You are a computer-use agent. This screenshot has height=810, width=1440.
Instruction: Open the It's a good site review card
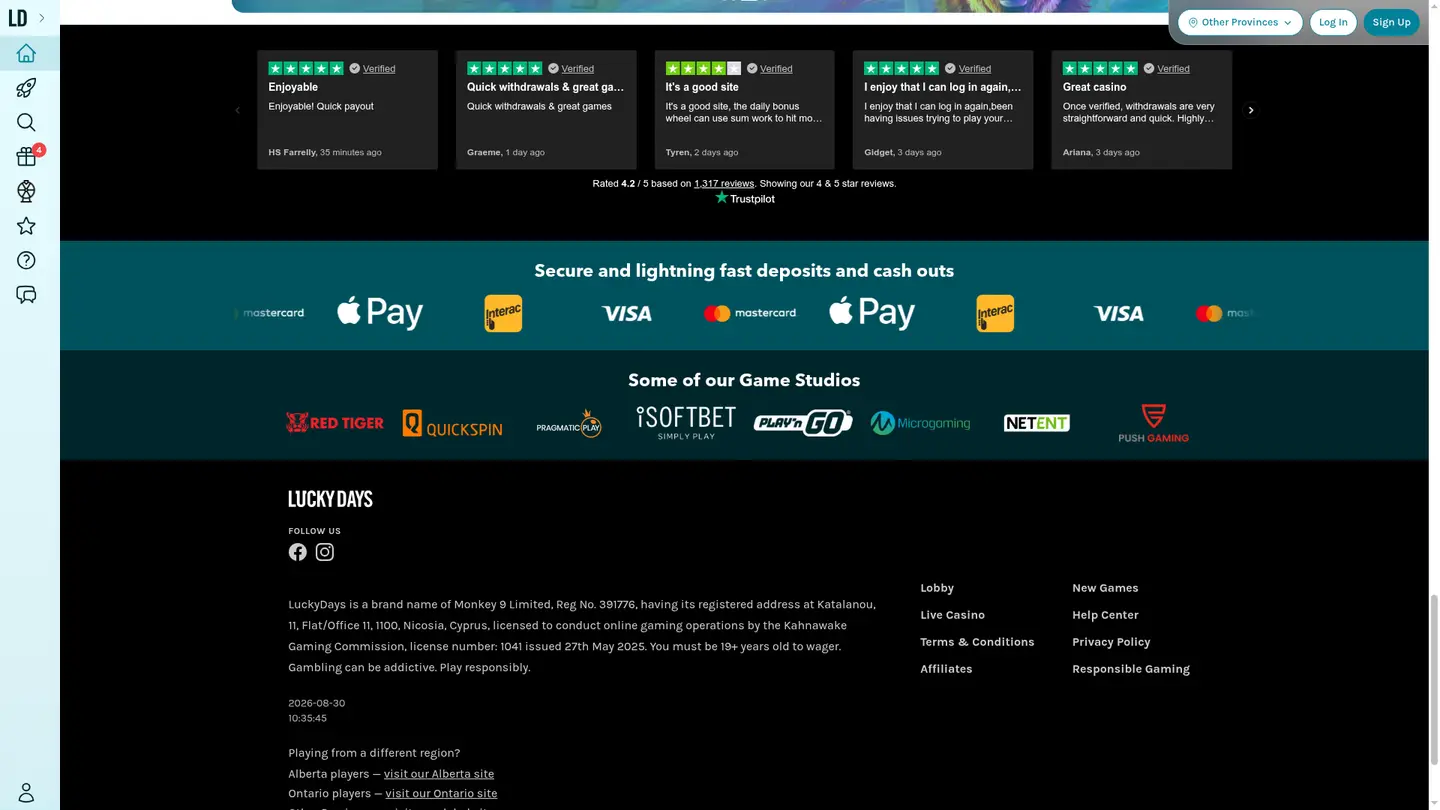coord(744,110)
